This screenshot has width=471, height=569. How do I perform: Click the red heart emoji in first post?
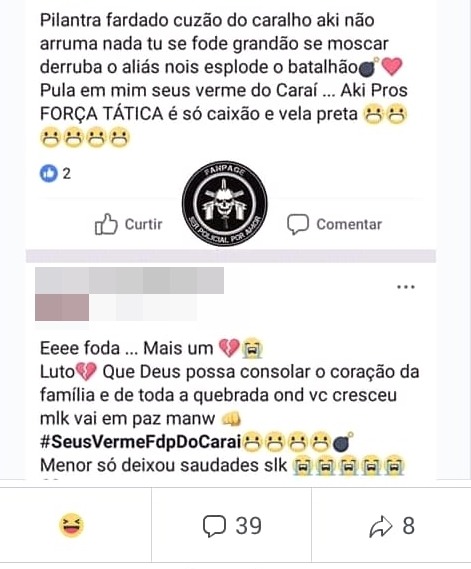click(x=392, y=67)
